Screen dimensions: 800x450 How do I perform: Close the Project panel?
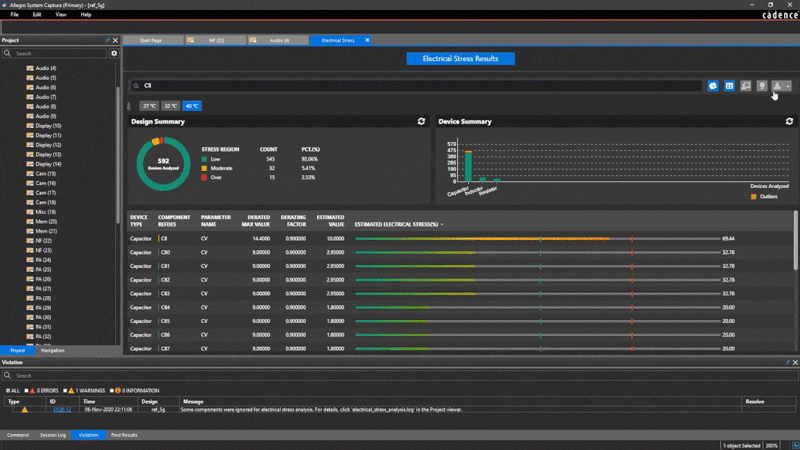(x=115, y=40)
